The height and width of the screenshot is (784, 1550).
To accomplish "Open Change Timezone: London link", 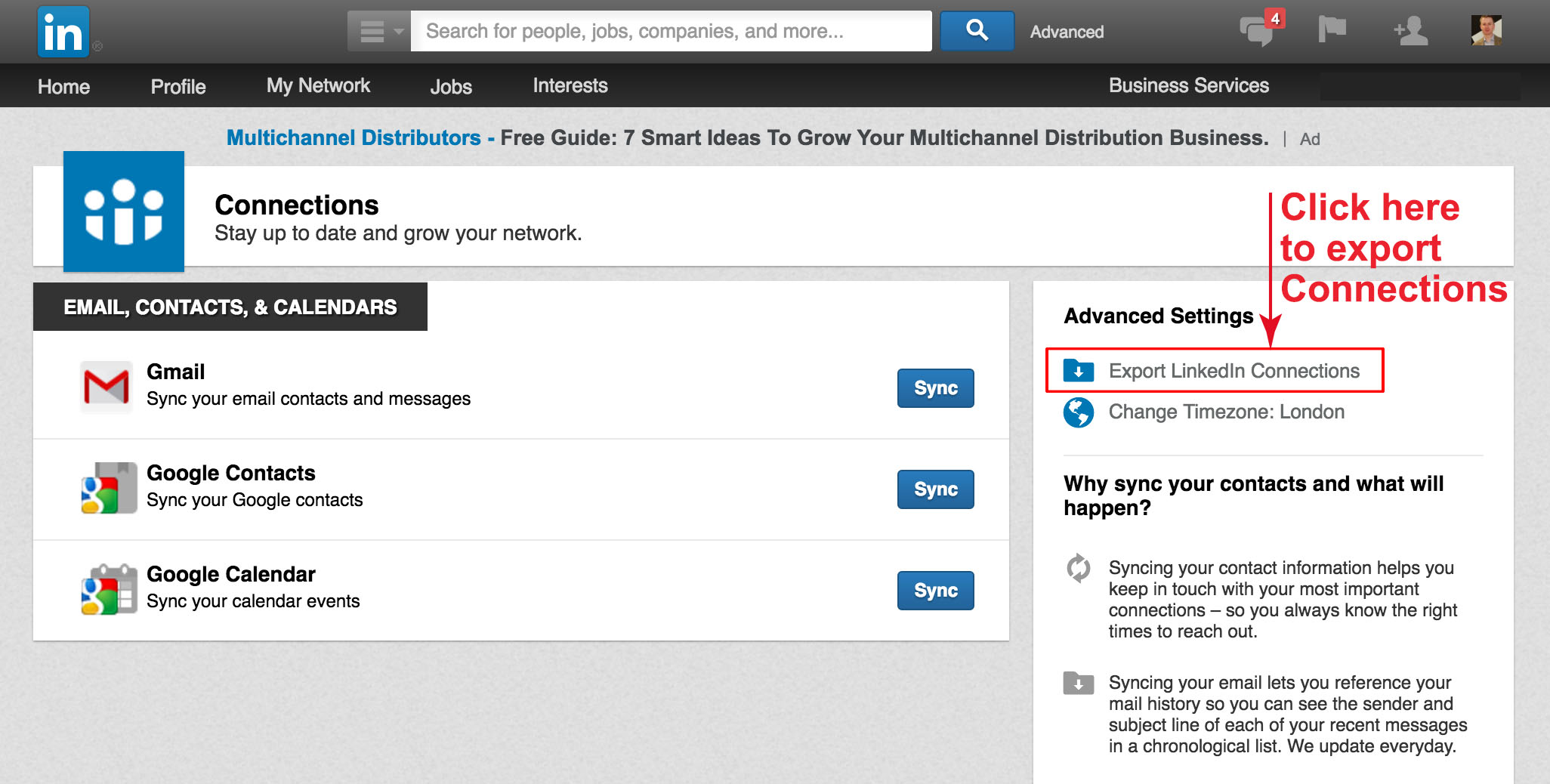I will pos(1226,412).
